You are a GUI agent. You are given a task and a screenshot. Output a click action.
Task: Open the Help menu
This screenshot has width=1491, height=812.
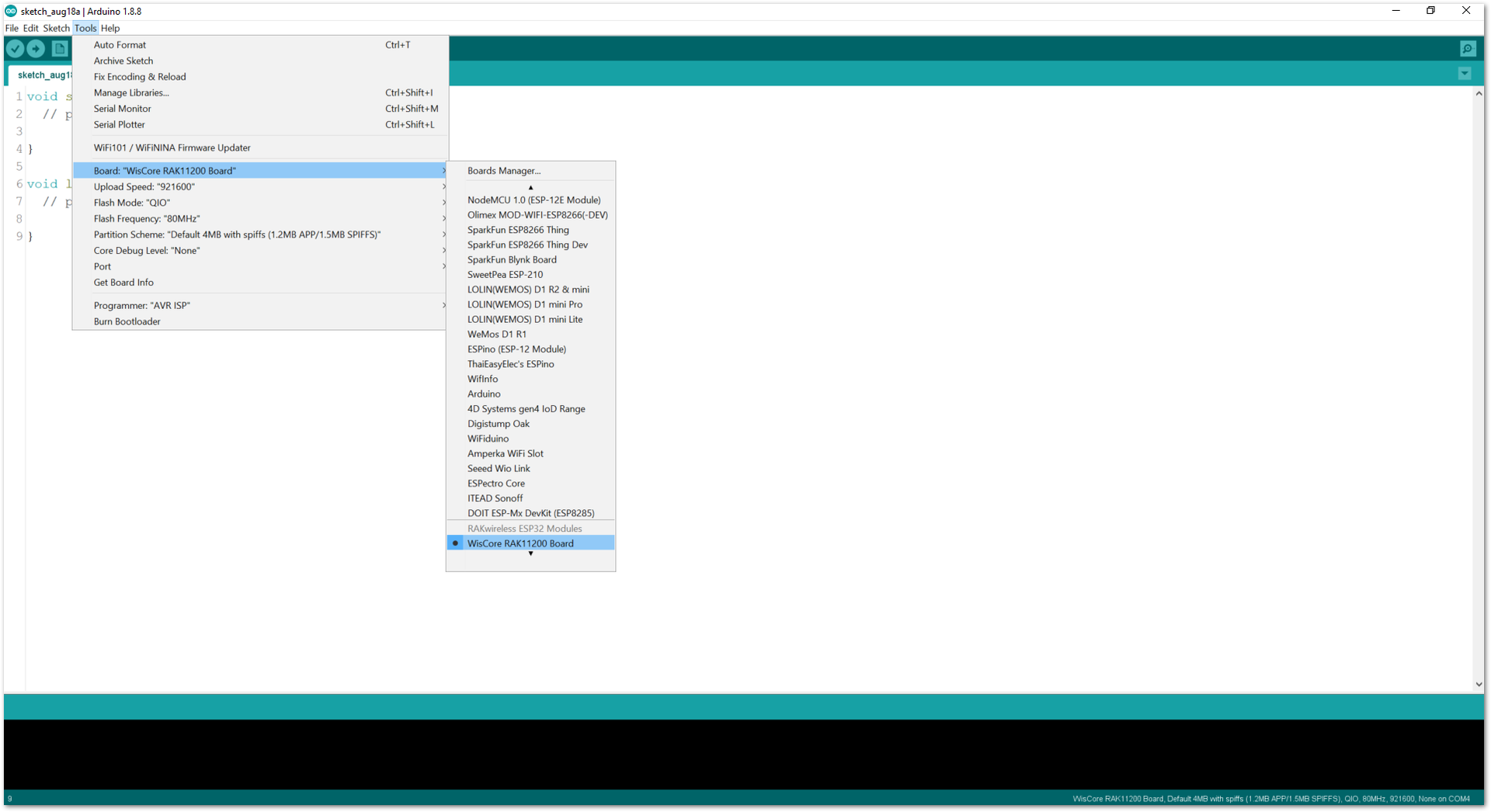tap(110, 28)
